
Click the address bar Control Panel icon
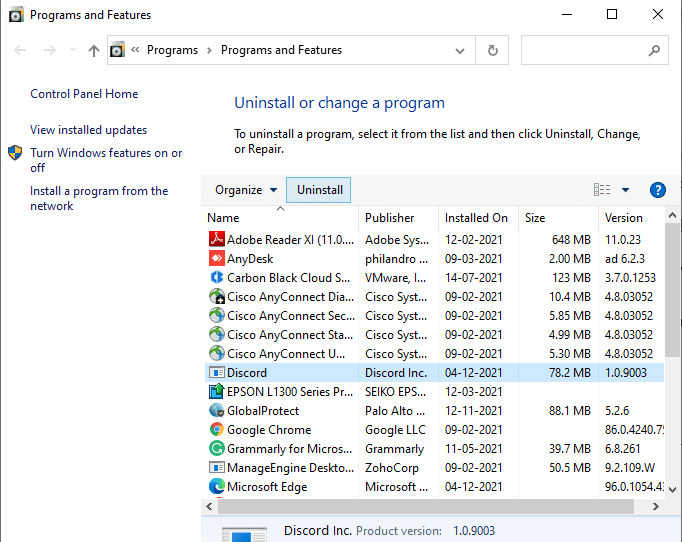tap(117, 50)
